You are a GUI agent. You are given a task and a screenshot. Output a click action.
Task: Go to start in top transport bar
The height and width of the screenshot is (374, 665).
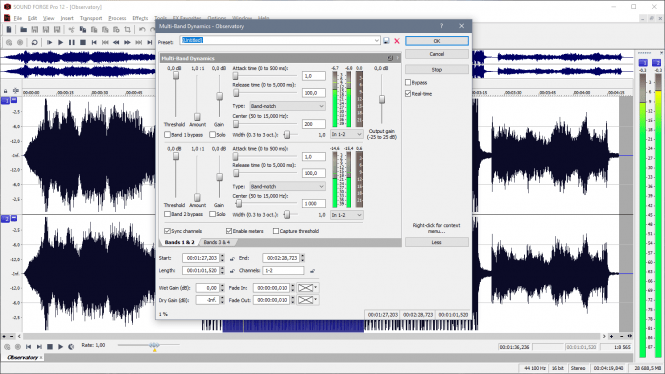coord(94,42)
